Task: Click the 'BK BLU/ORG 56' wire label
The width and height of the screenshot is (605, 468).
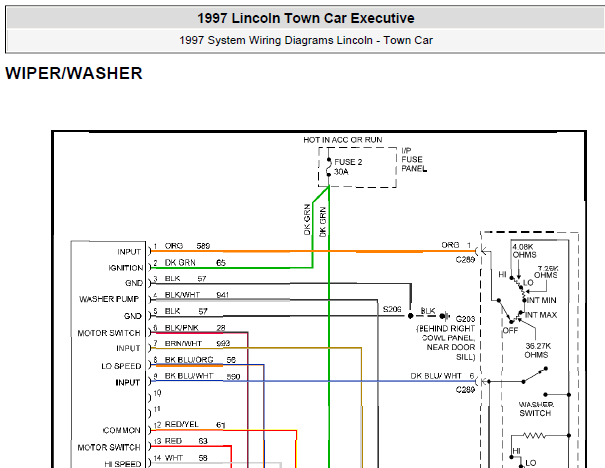Action: coord(200,360)
